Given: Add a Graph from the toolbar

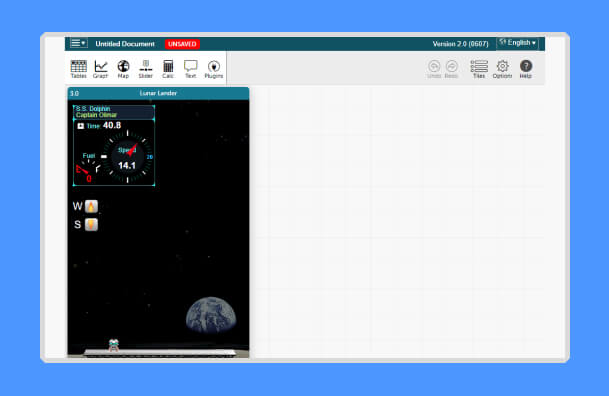Looking at the screenshot, I should pyautogui.click(x=101, y=69).
